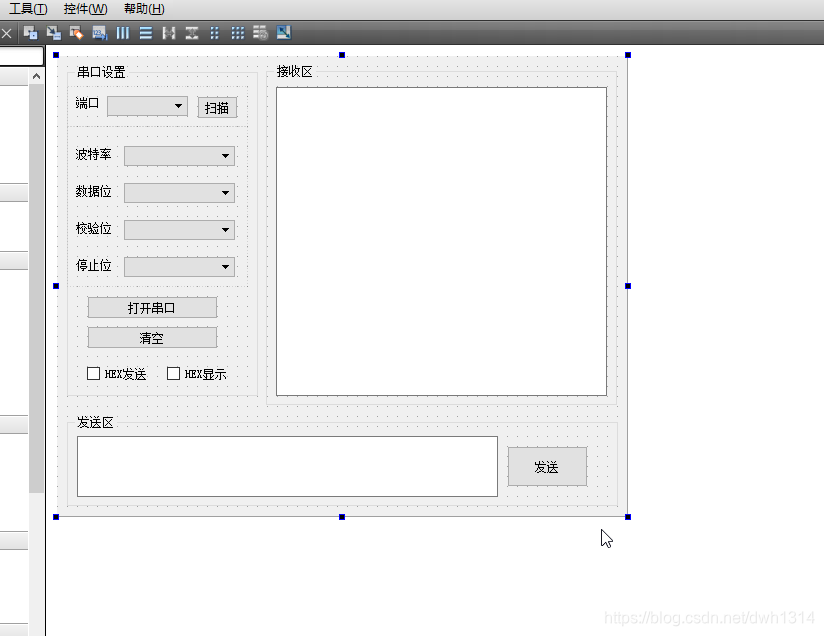This screenshot has width=824, height=636.
Task: Click the form's bottom-left corner selection handle
Action: tap(56, 517)
